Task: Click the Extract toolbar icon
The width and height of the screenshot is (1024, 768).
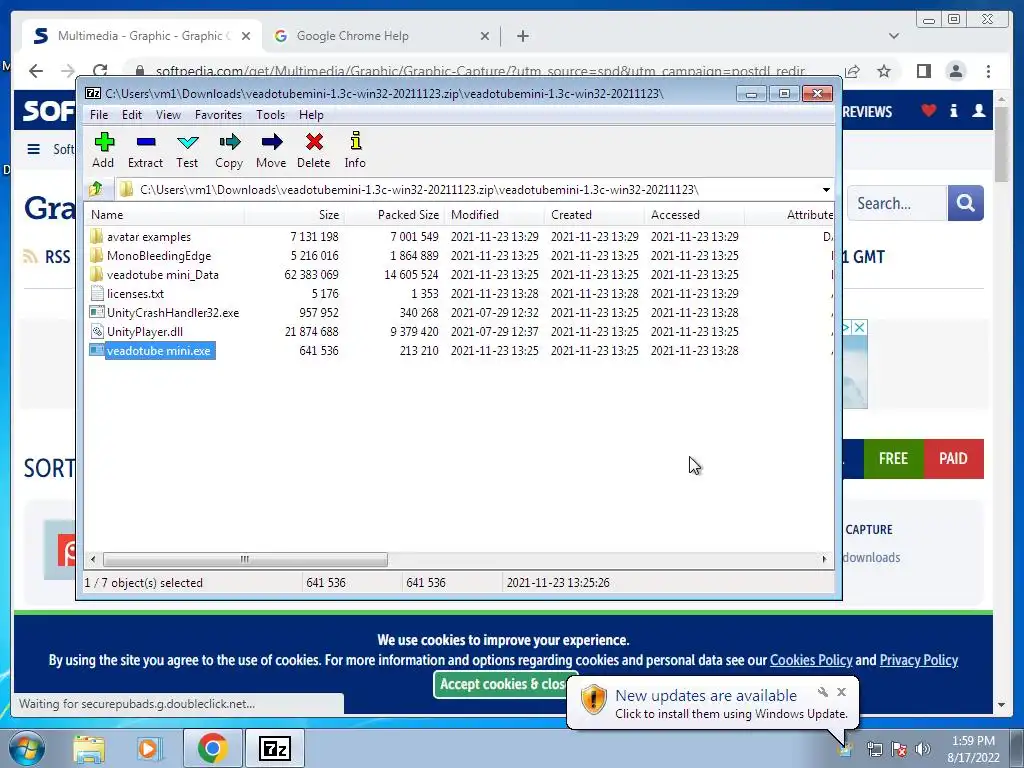Action: (145, 150)
